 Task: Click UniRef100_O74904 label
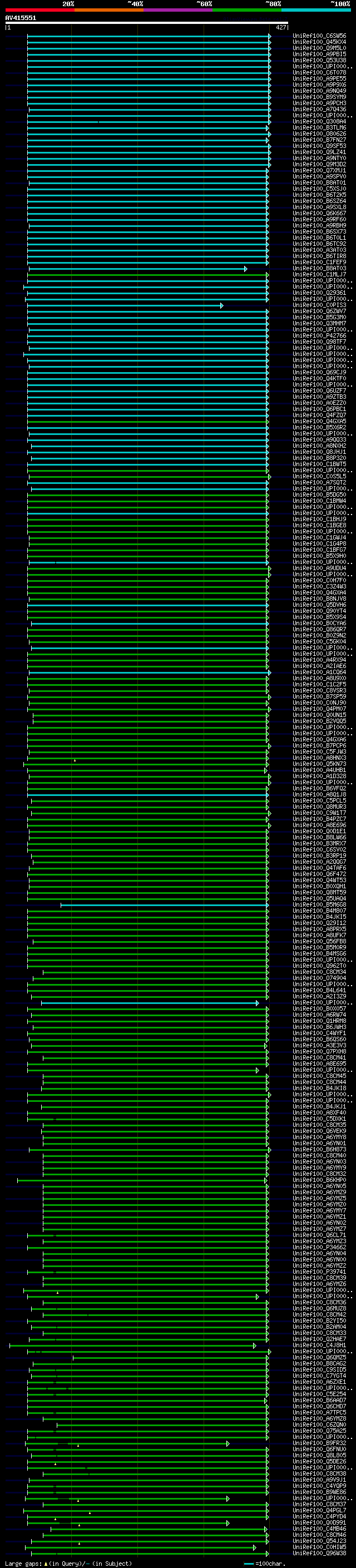click(x=319, y=978)
